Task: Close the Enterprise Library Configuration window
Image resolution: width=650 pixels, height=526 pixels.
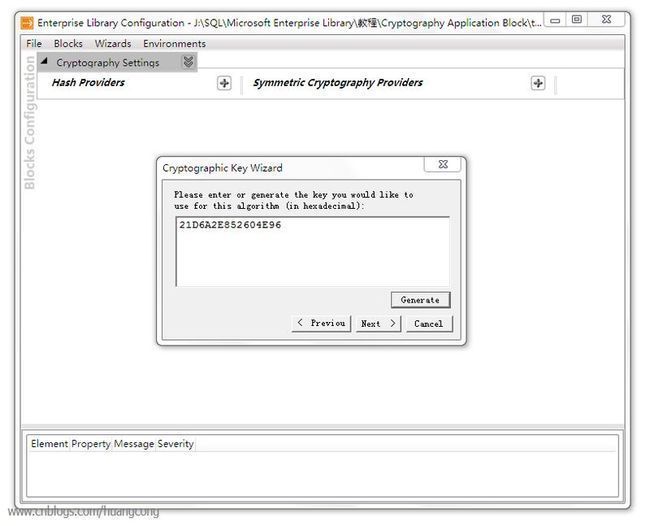Action: click(606, 20)
